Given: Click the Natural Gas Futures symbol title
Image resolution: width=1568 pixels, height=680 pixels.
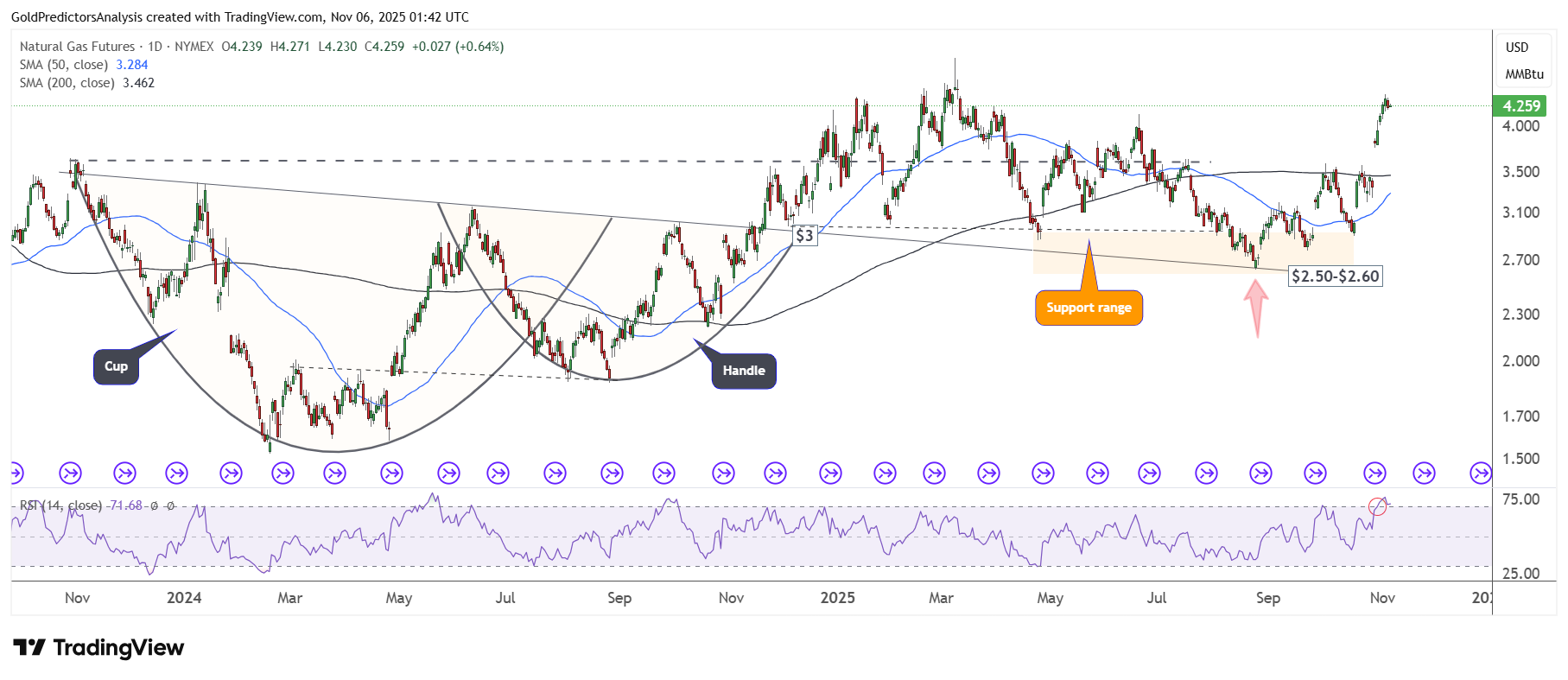Looking at the screenshot, I should tap(77, 47).
